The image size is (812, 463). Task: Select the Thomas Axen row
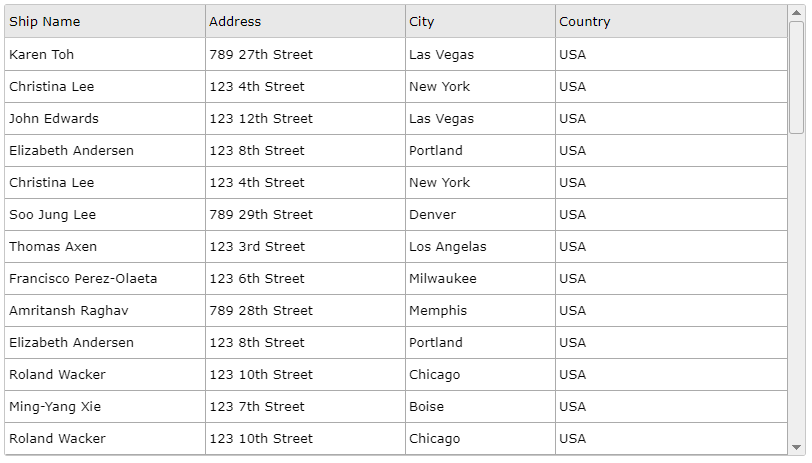396,247
